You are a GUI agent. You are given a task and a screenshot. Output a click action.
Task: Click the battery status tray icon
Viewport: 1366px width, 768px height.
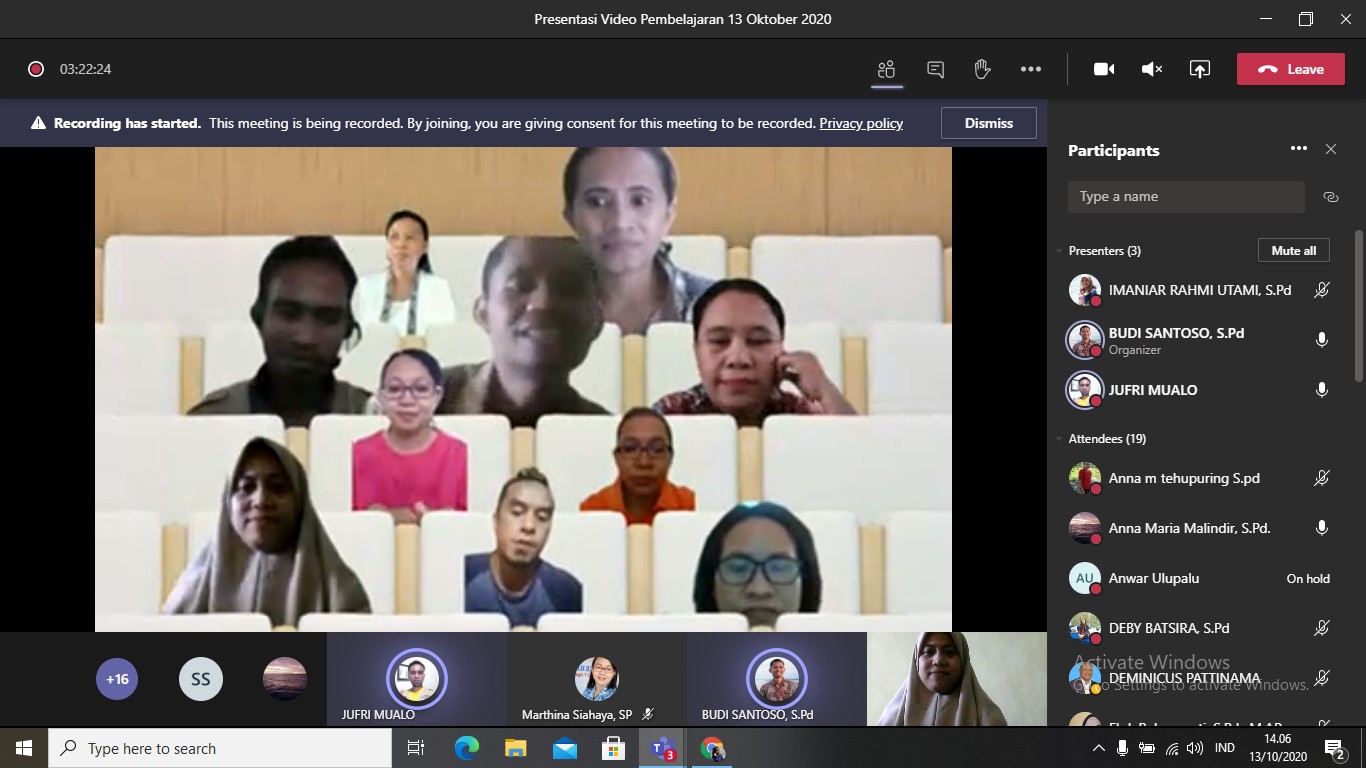pos(1148,748)
